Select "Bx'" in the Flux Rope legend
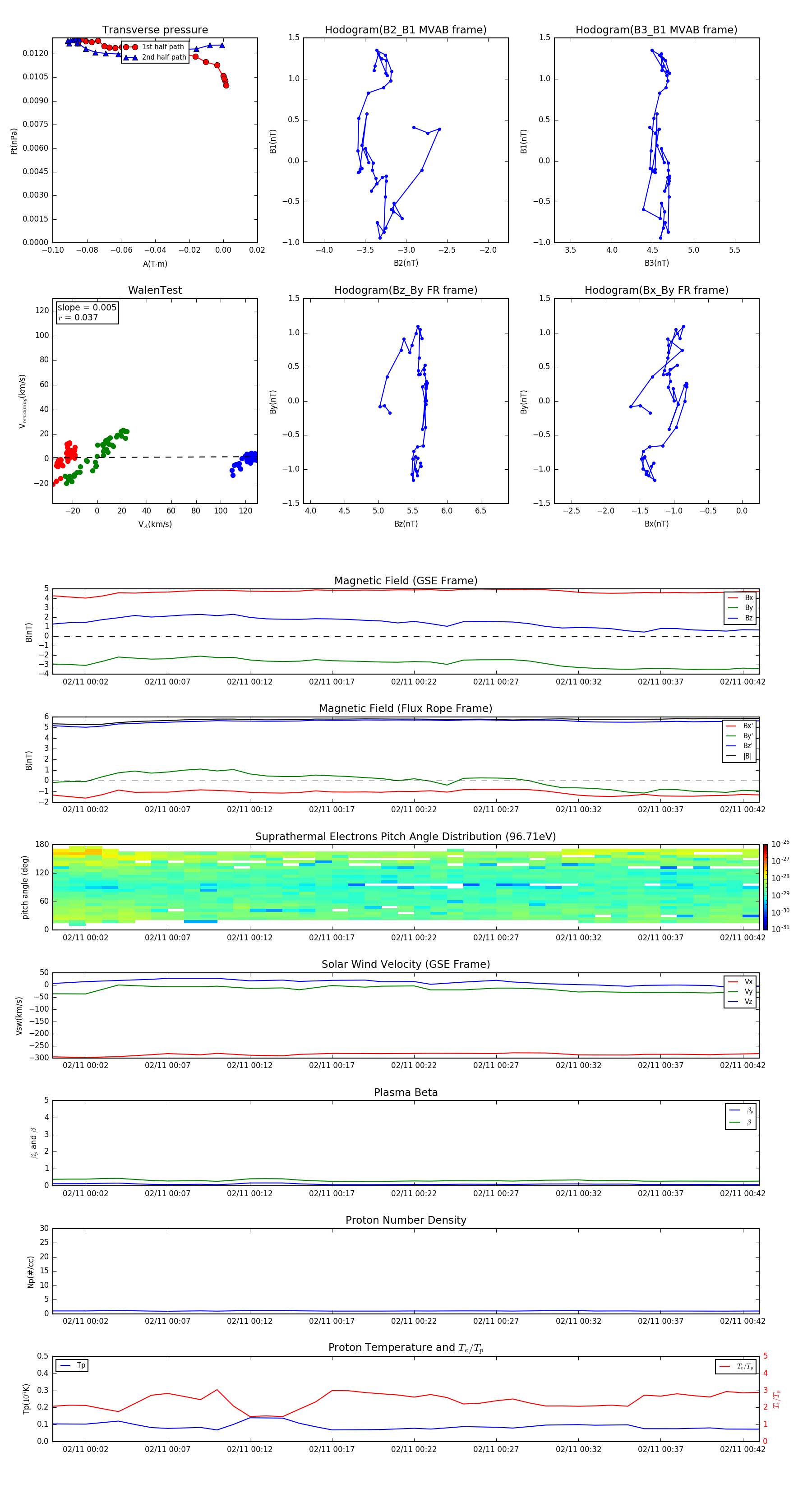The width and height of the screenshot is (812, 1489). pyautogui.click(x=740, y=726)
